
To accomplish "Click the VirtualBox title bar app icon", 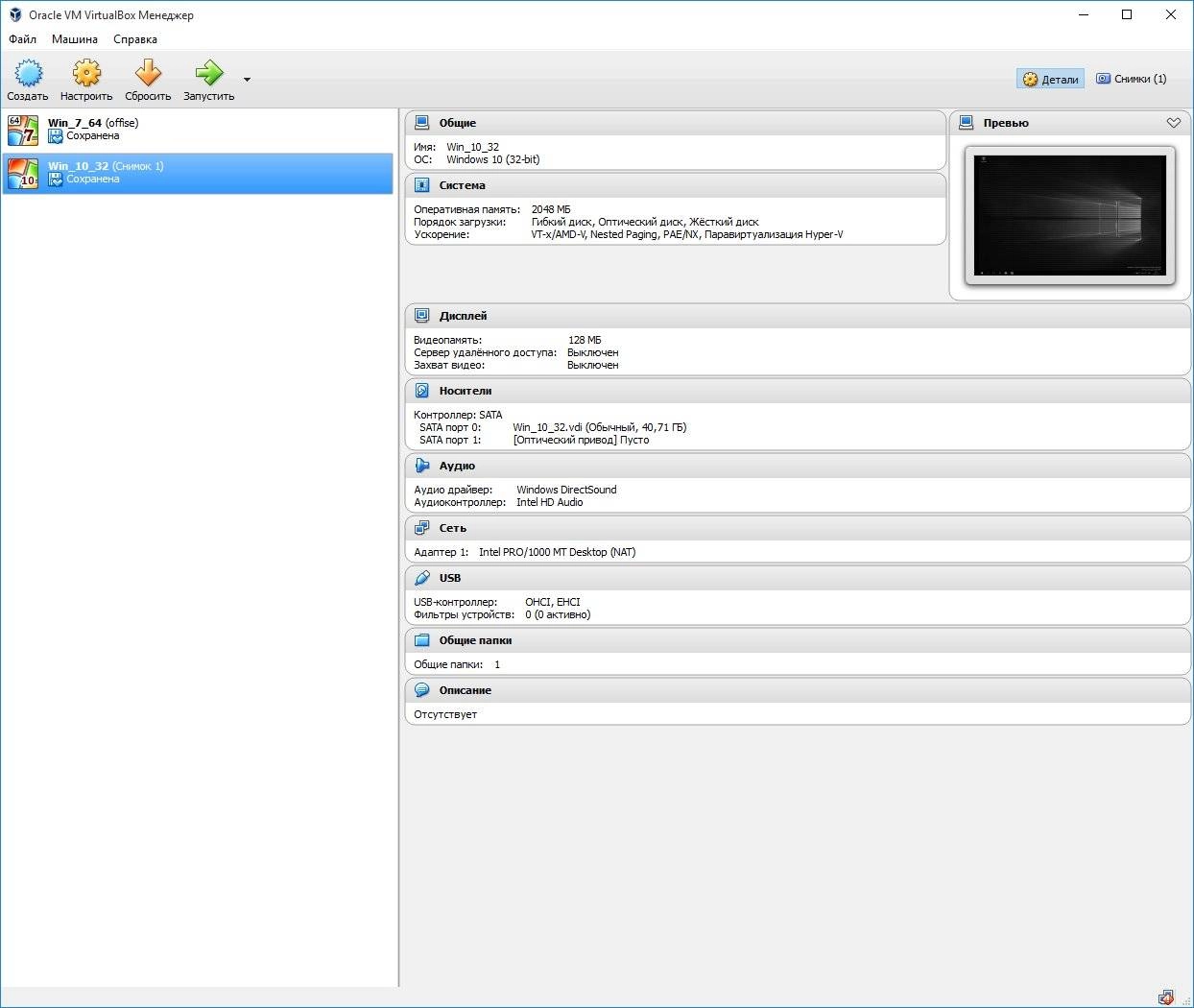I will point(15,14).
